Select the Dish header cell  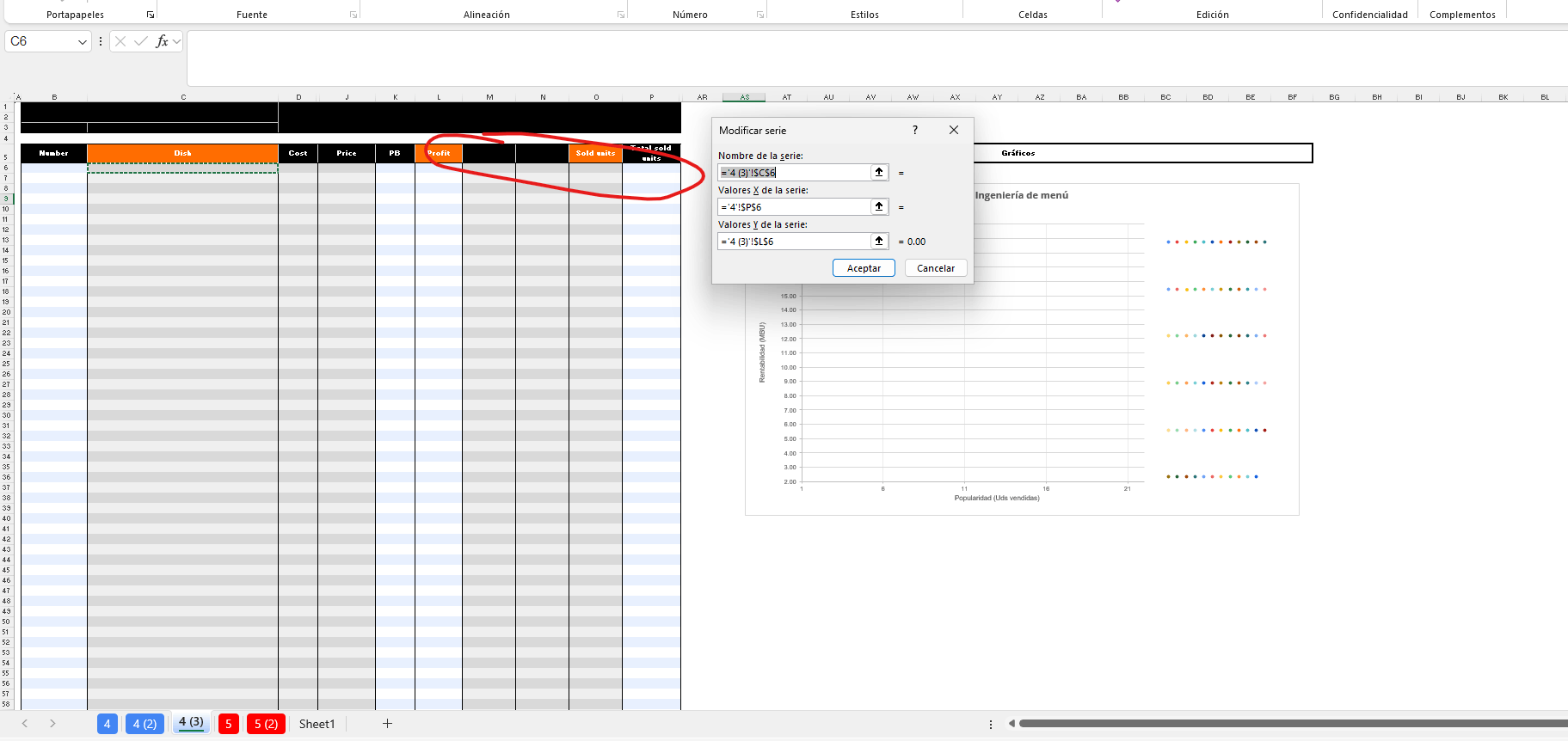pyautogui.click(x=182, y=153)
